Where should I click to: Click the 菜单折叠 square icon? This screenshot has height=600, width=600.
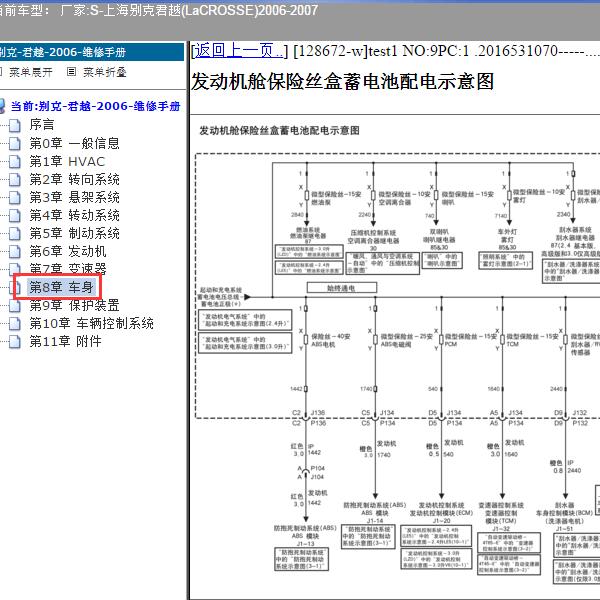coord(71,72)
